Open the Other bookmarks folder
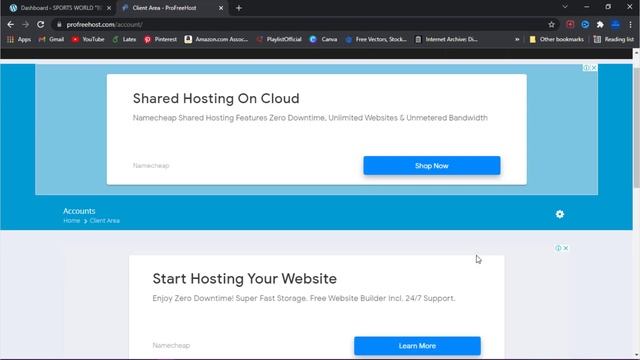This screenshot has height=360, width=640. point(556,39)
